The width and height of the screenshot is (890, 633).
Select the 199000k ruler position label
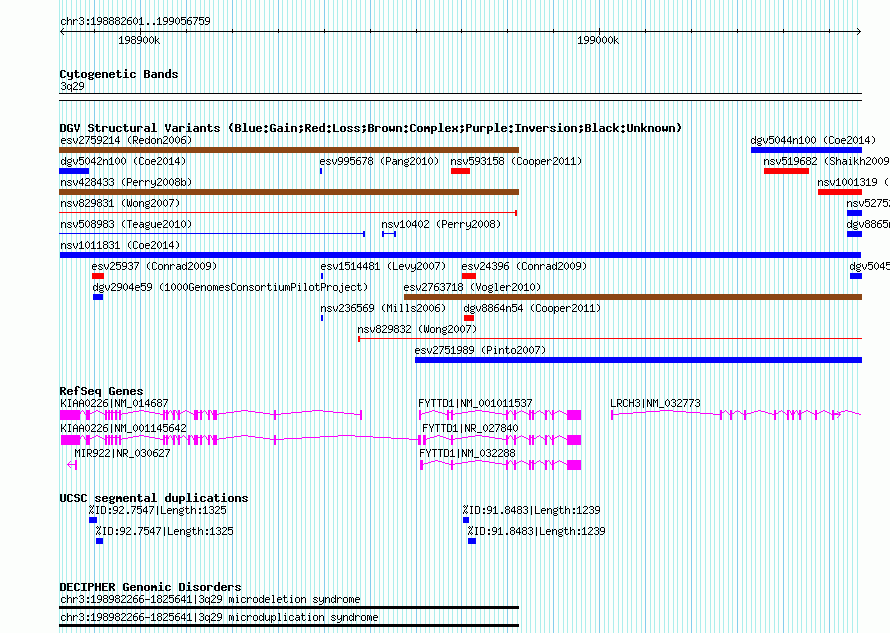coord(598,40)
